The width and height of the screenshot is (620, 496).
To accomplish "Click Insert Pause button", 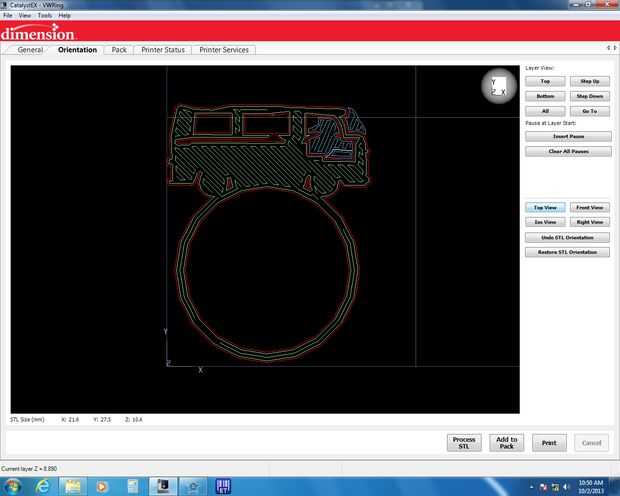I will (568, 136).
